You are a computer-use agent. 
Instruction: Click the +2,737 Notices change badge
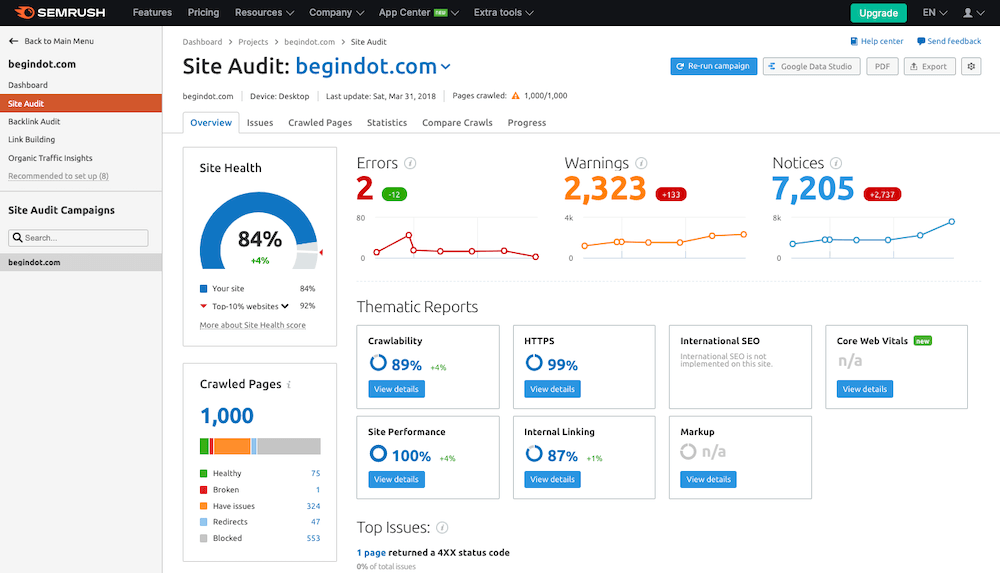(882, 195)
